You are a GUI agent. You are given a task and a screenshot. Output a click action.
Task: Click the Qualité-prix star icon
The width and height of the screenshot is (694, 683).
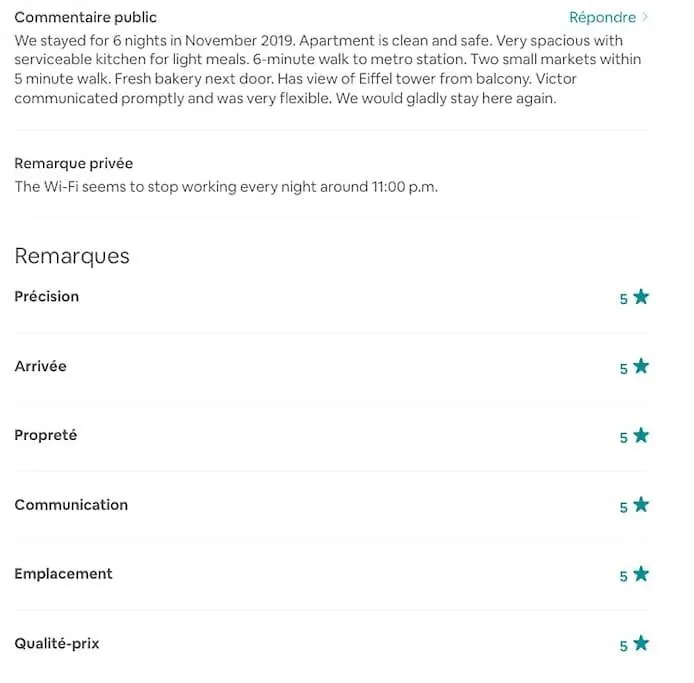(x=641, y=643)
